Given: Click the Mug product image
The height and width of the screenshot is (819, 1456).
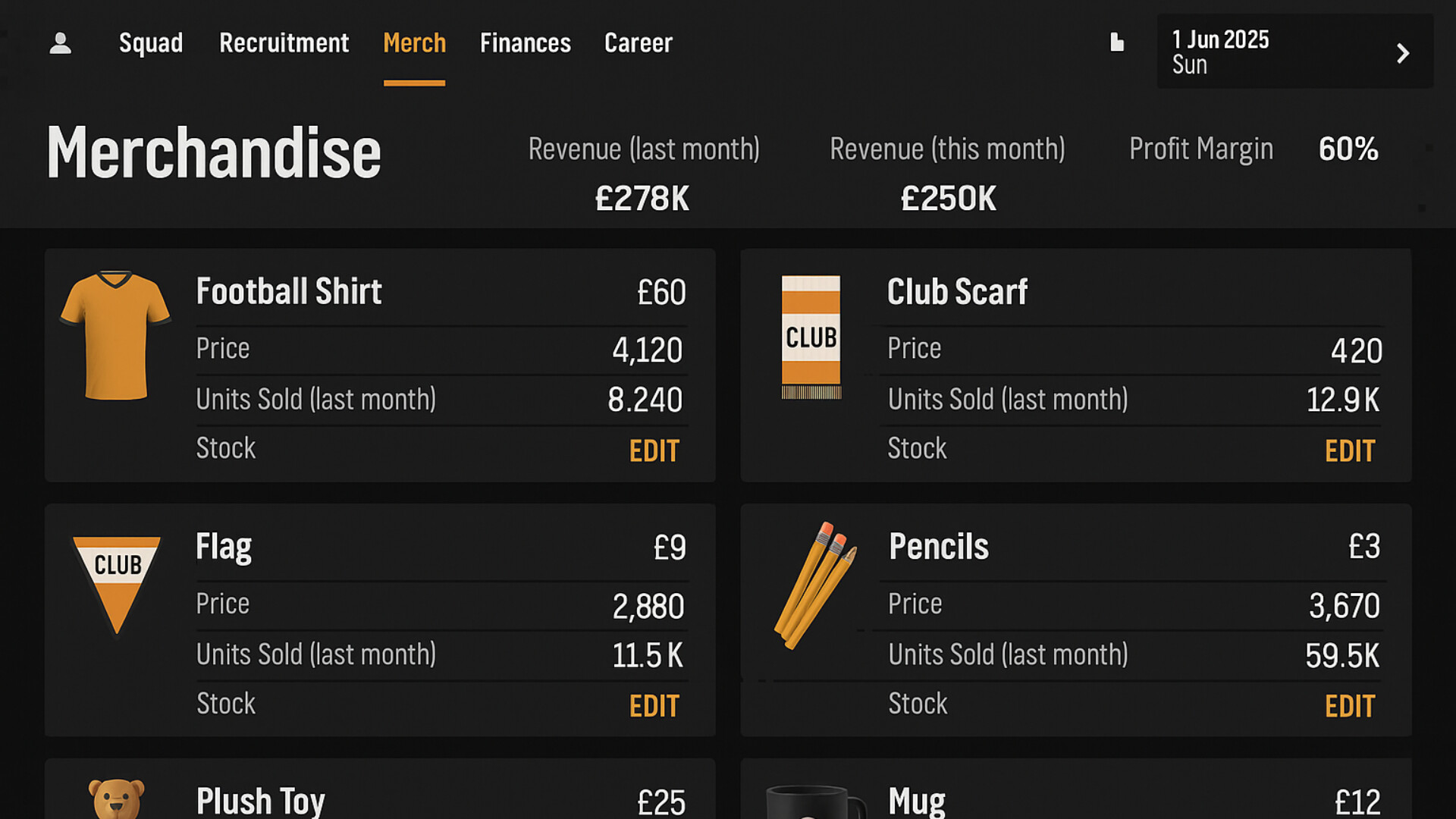Looking at the screenshot, I should tap(813, 802).
